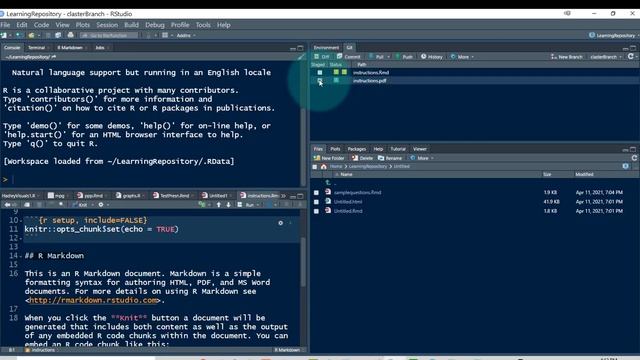This screenshot has width=640, height=360.
Task: Click the workspace panes grid icon
Action: [165, 36]
